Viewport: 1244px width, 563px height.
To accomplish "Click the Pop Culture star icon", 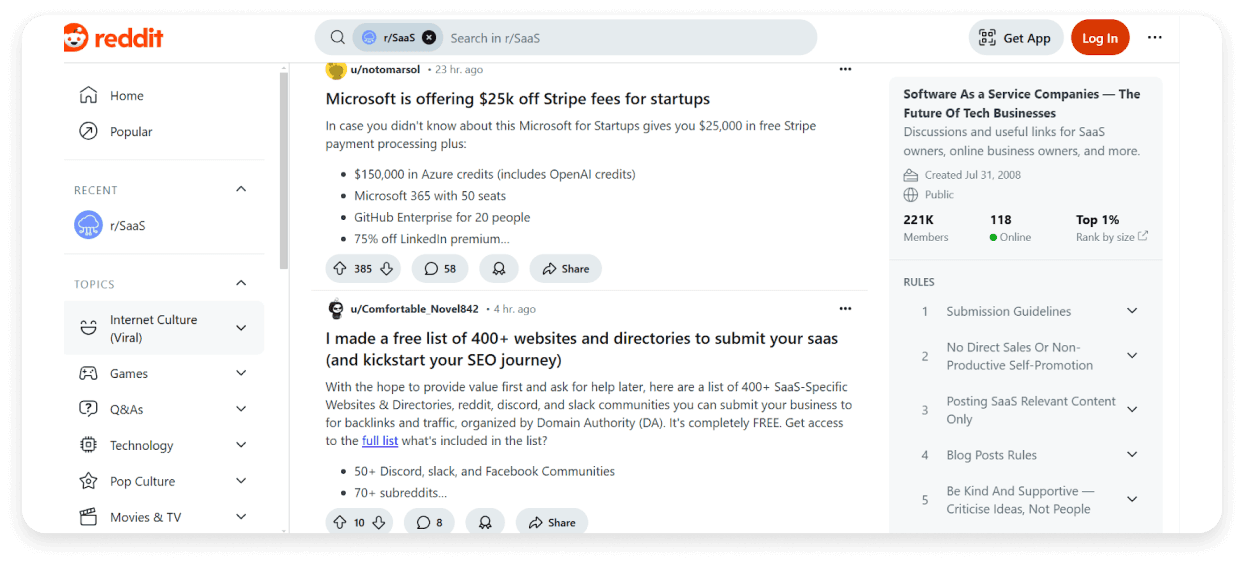I will click(88, 481).
